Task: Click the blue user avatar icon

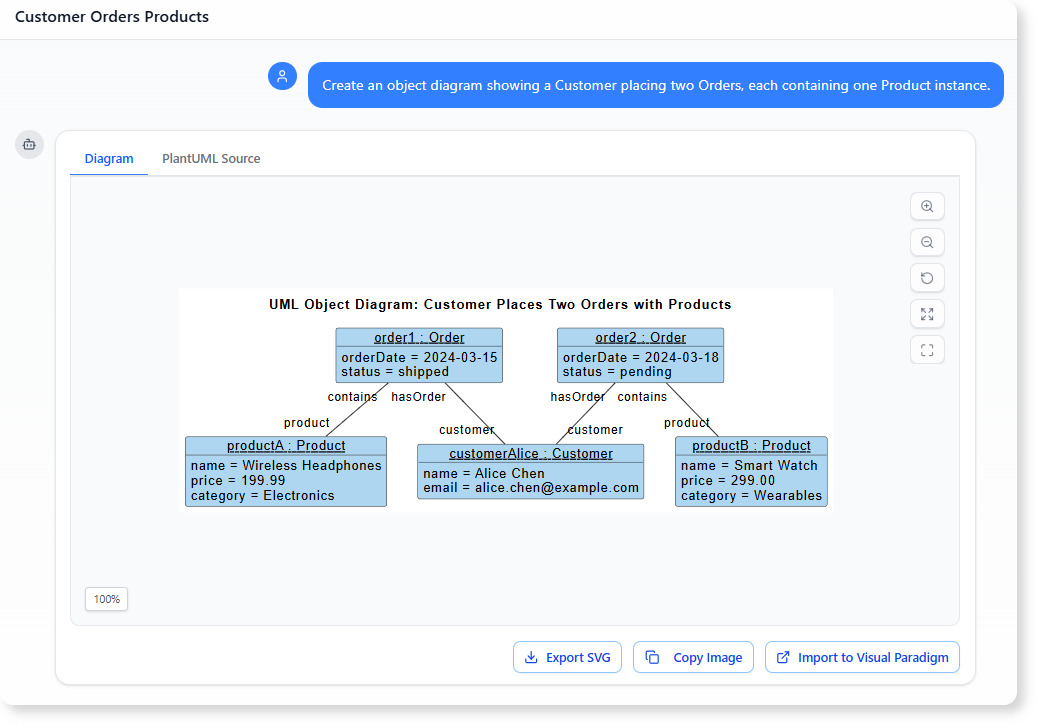Action: click(282, 76)
